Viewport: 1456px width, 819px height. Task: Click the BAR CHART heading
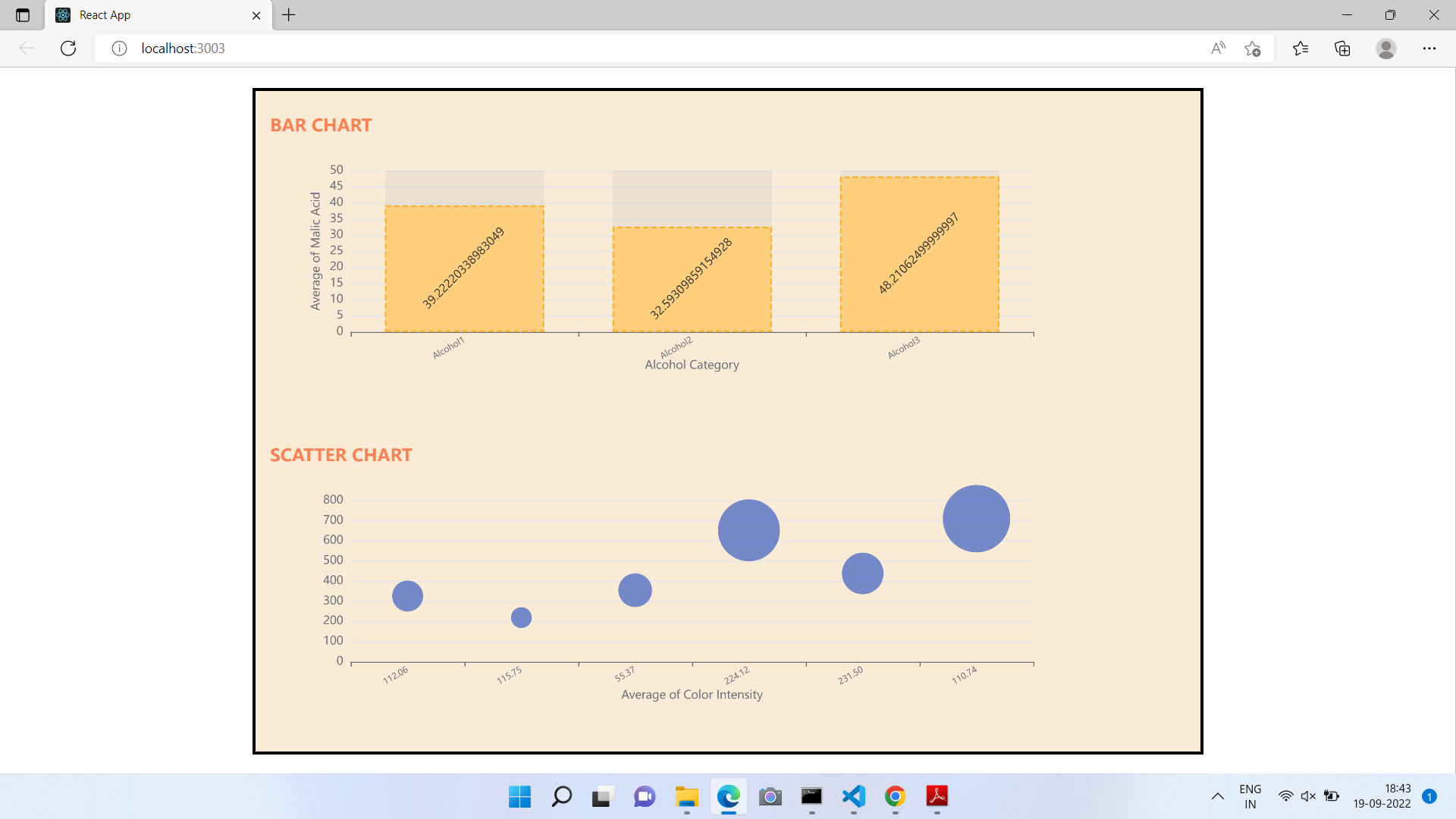click(x=321, y=125)
